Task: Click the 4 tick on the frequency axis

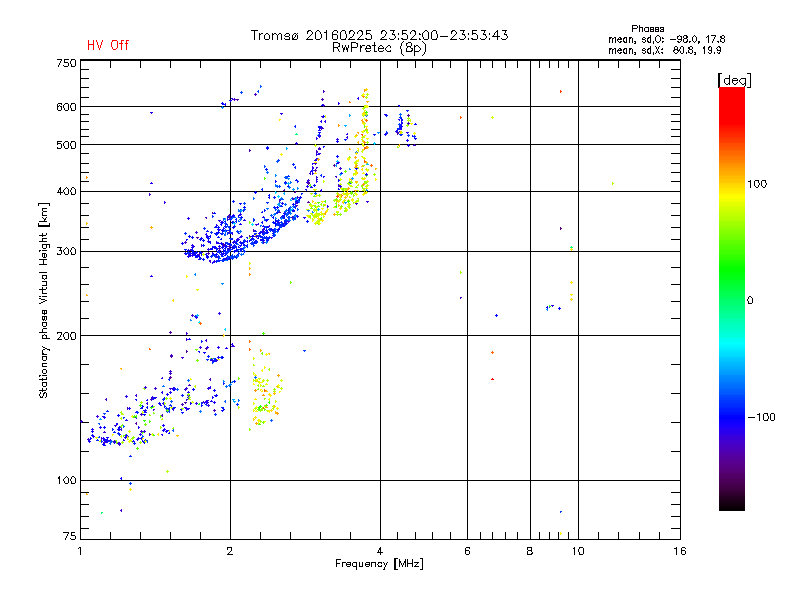Action: (380, 551)
